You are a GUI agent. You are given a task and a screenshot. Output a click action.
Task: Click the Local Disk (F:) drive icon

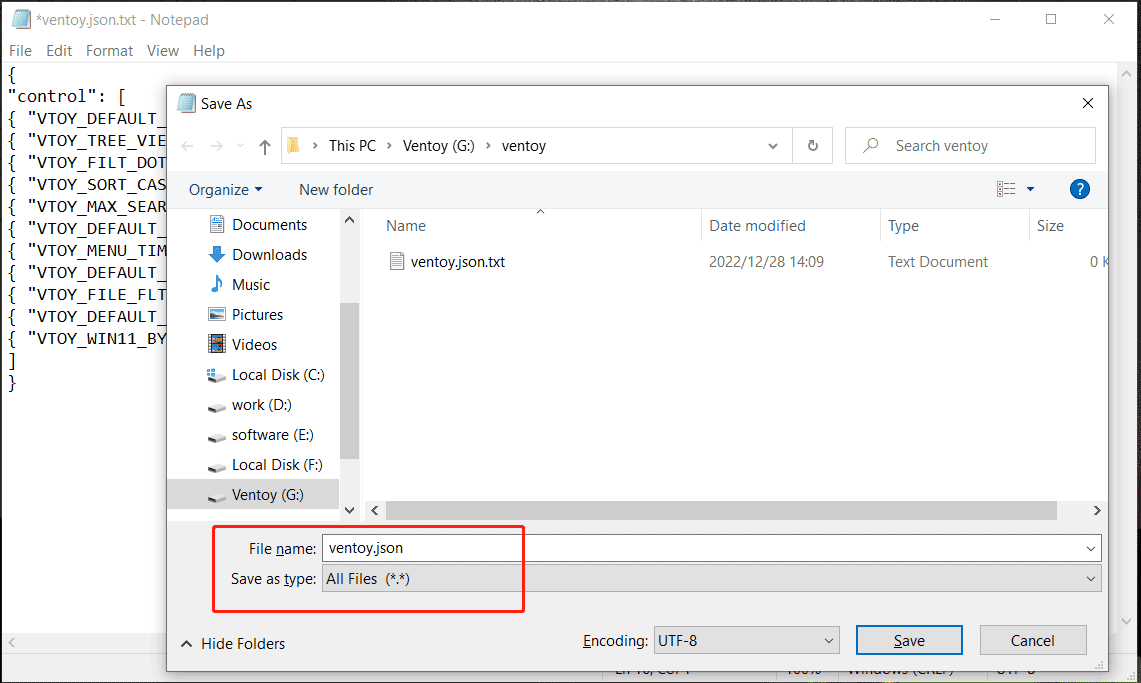point(216,466)
